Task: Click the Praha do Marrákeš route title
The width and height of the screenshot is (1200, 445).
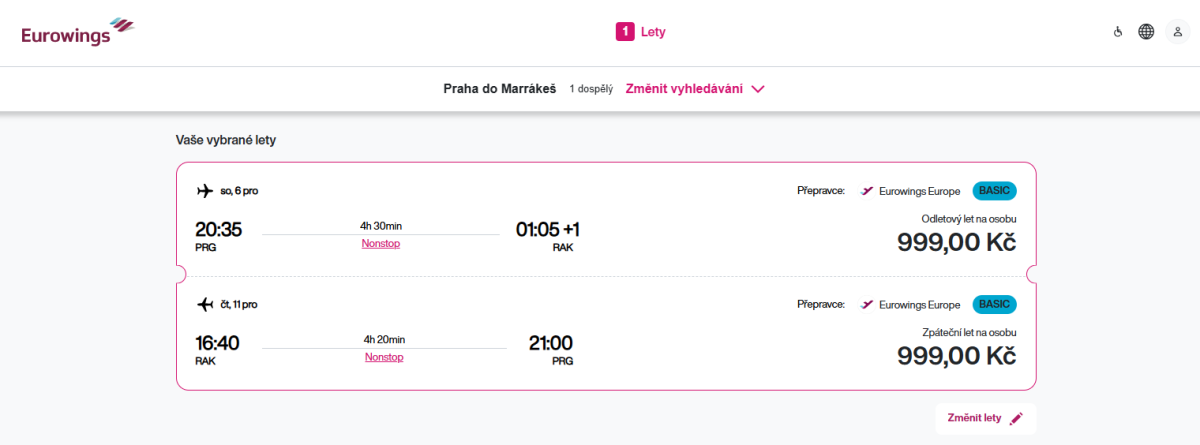Action: tap(499, 89)
